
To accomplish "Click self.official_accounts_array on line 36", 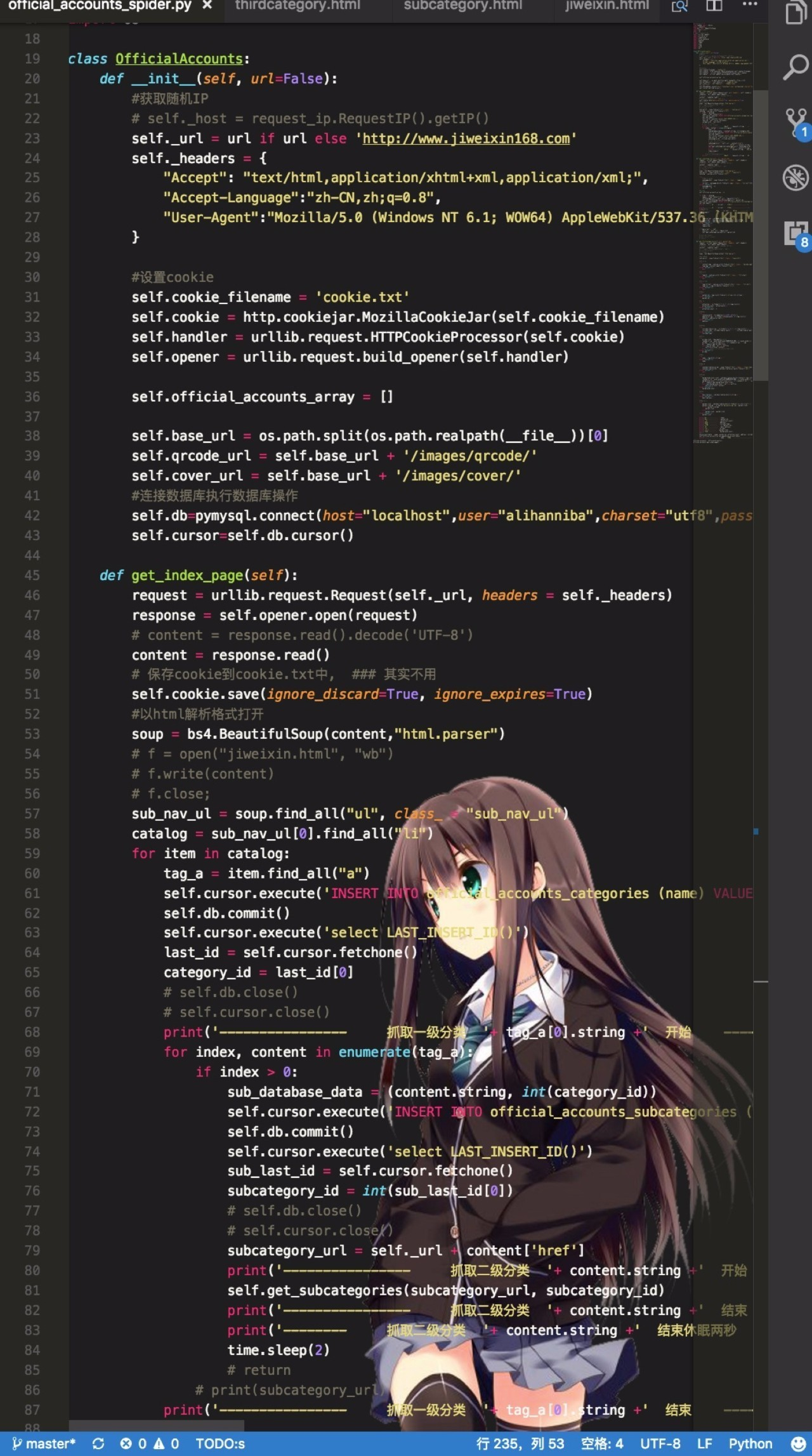I will click(243, 397).
